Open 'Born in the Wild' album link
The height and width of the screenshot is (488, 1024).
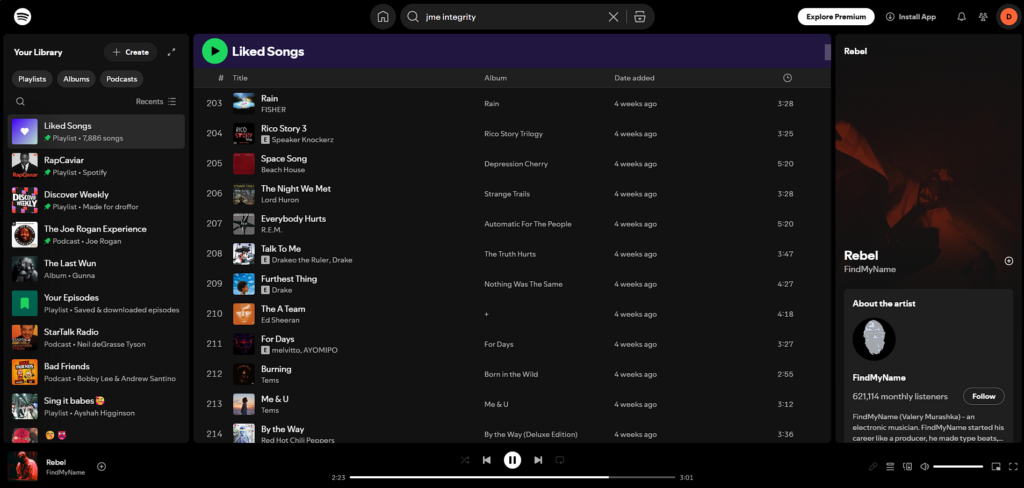click(512, 374)
